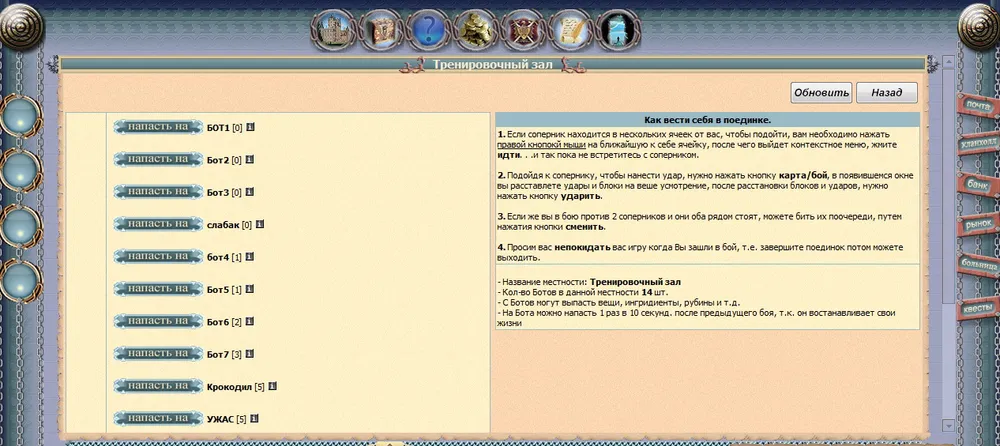The width and height of the screenshot is (1000, 446).
Task: Open the scroll with quill icon
Action: click(x=570, y=30)
